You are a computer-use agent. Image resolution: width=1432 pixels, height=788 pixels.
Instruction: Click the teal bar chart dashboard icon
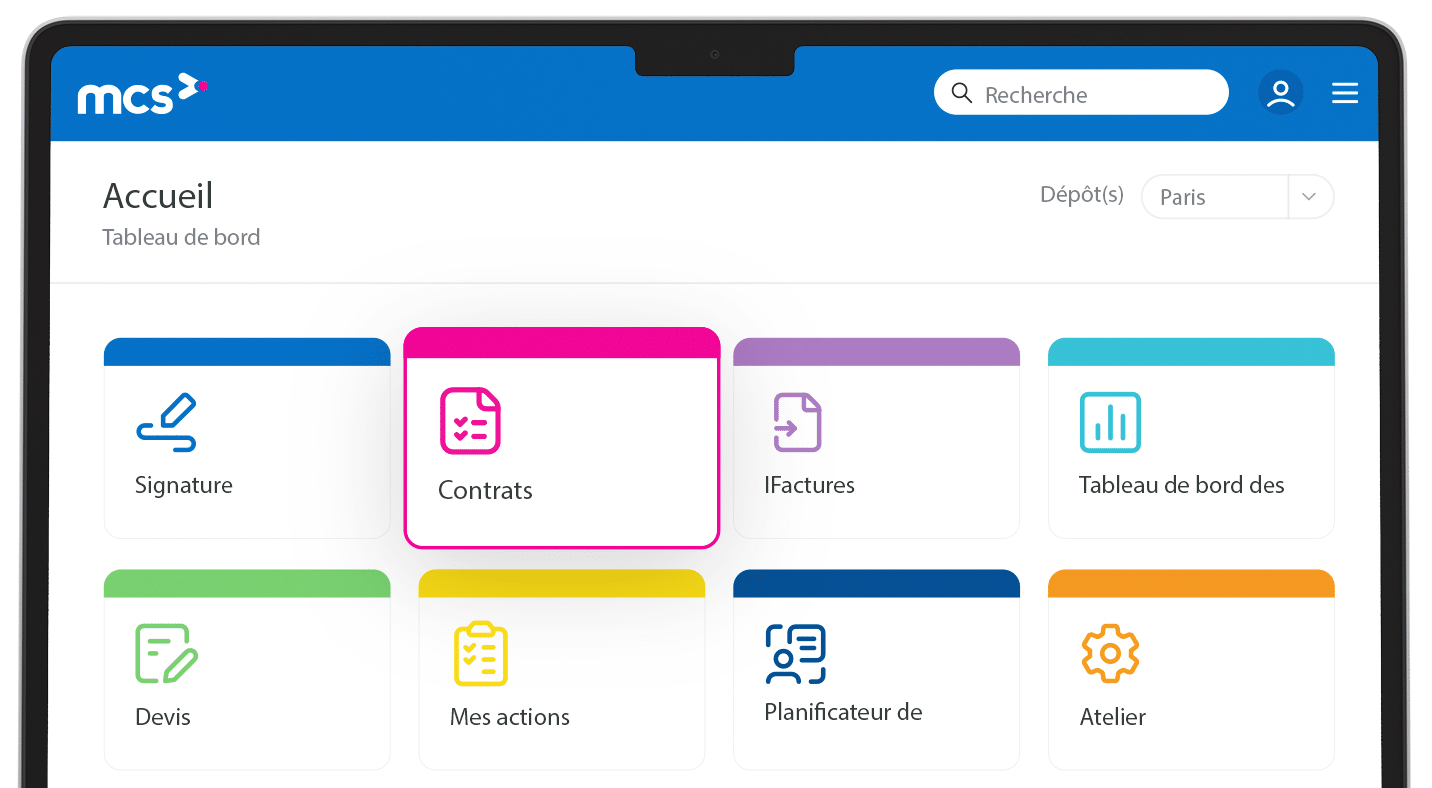pos(1110,422)
